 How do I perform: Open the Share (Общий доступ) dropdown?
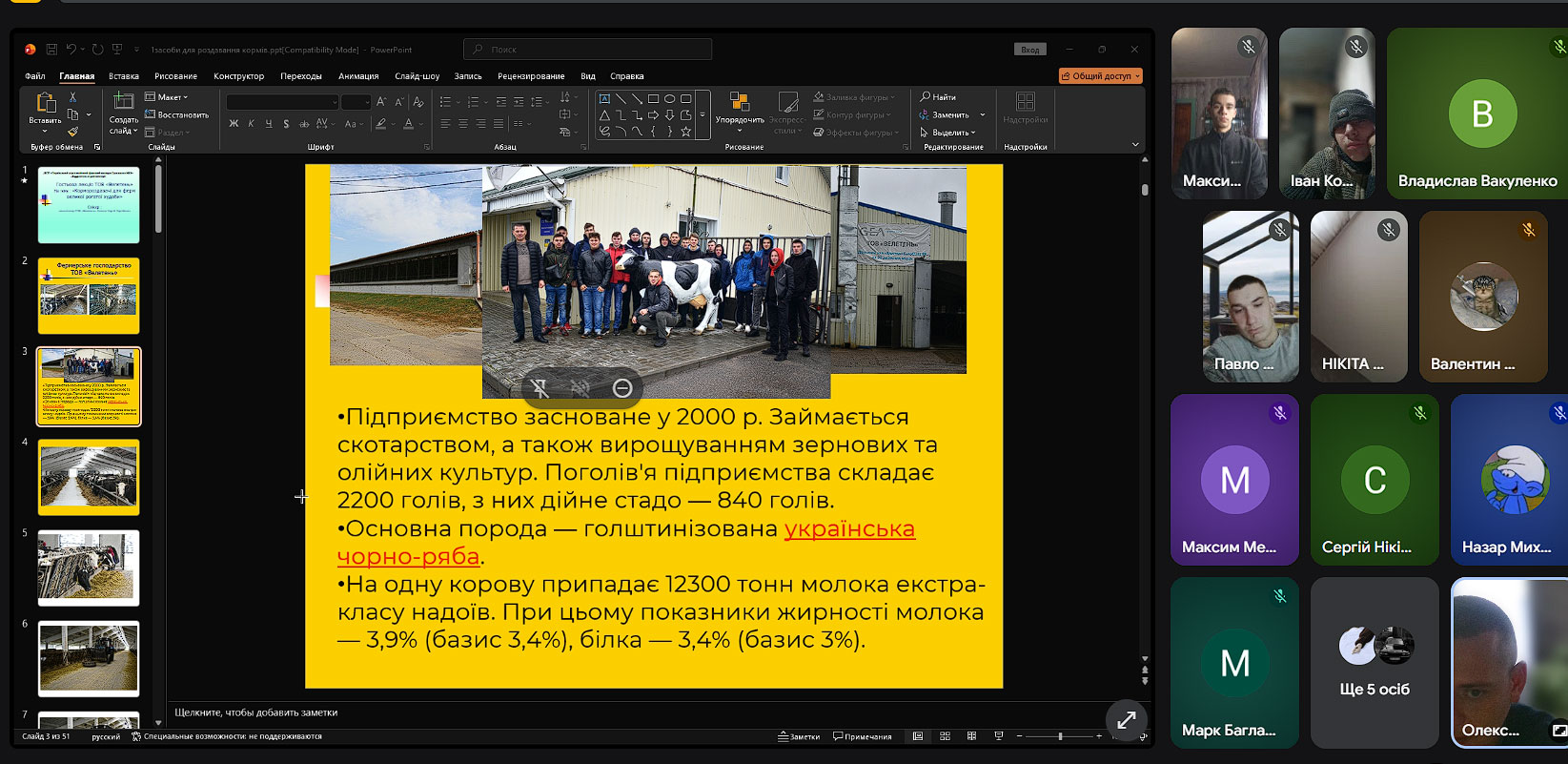[x=1100, y=76]
